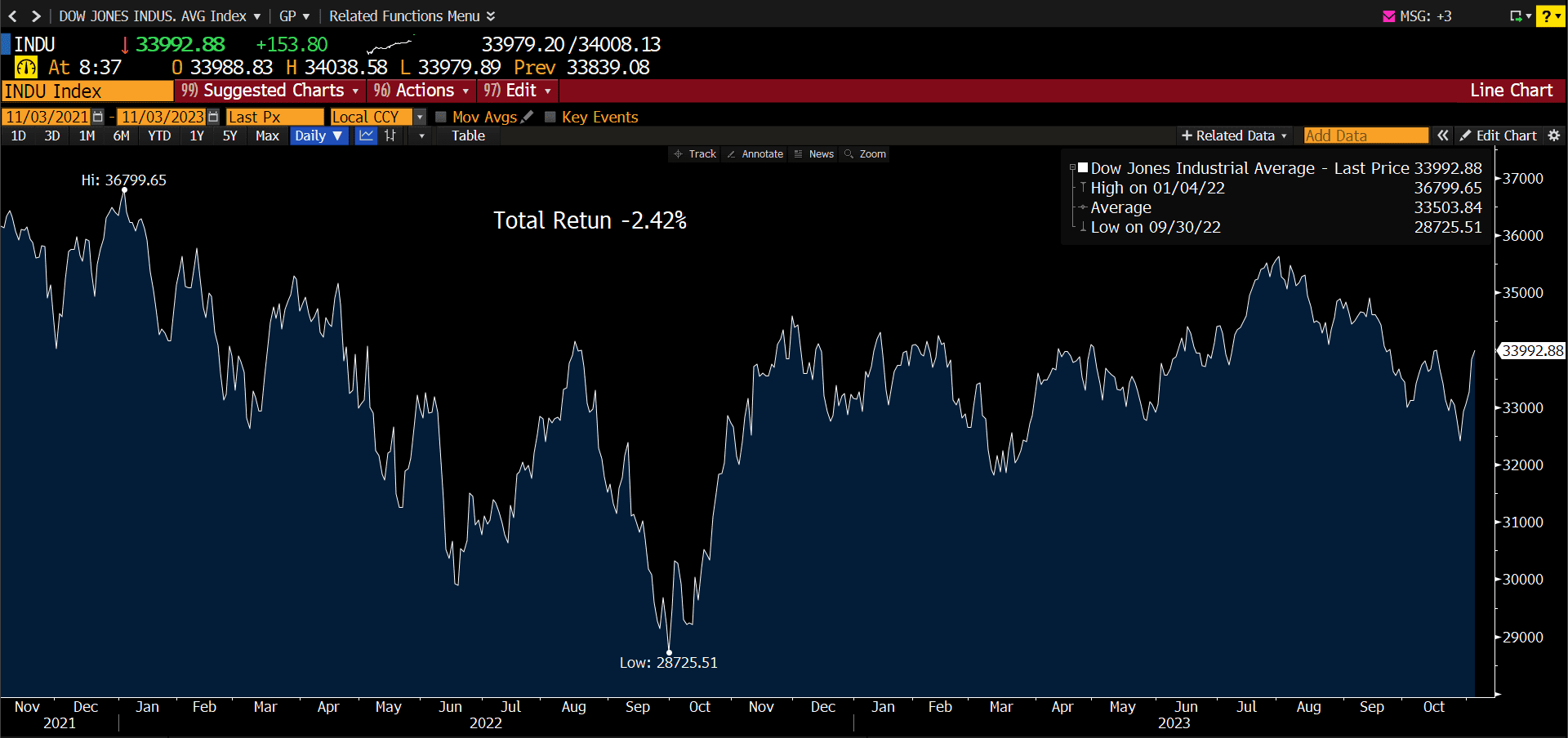Click the intraday sparkline mini chart
Screen dimensions: 1568x738
coord(390,45)
